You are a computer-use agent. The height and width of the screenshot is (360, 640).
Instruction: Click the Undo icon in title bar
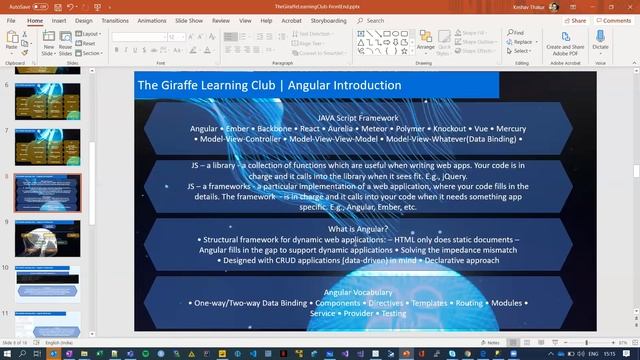pyautogui.click(x=70, y=7)
